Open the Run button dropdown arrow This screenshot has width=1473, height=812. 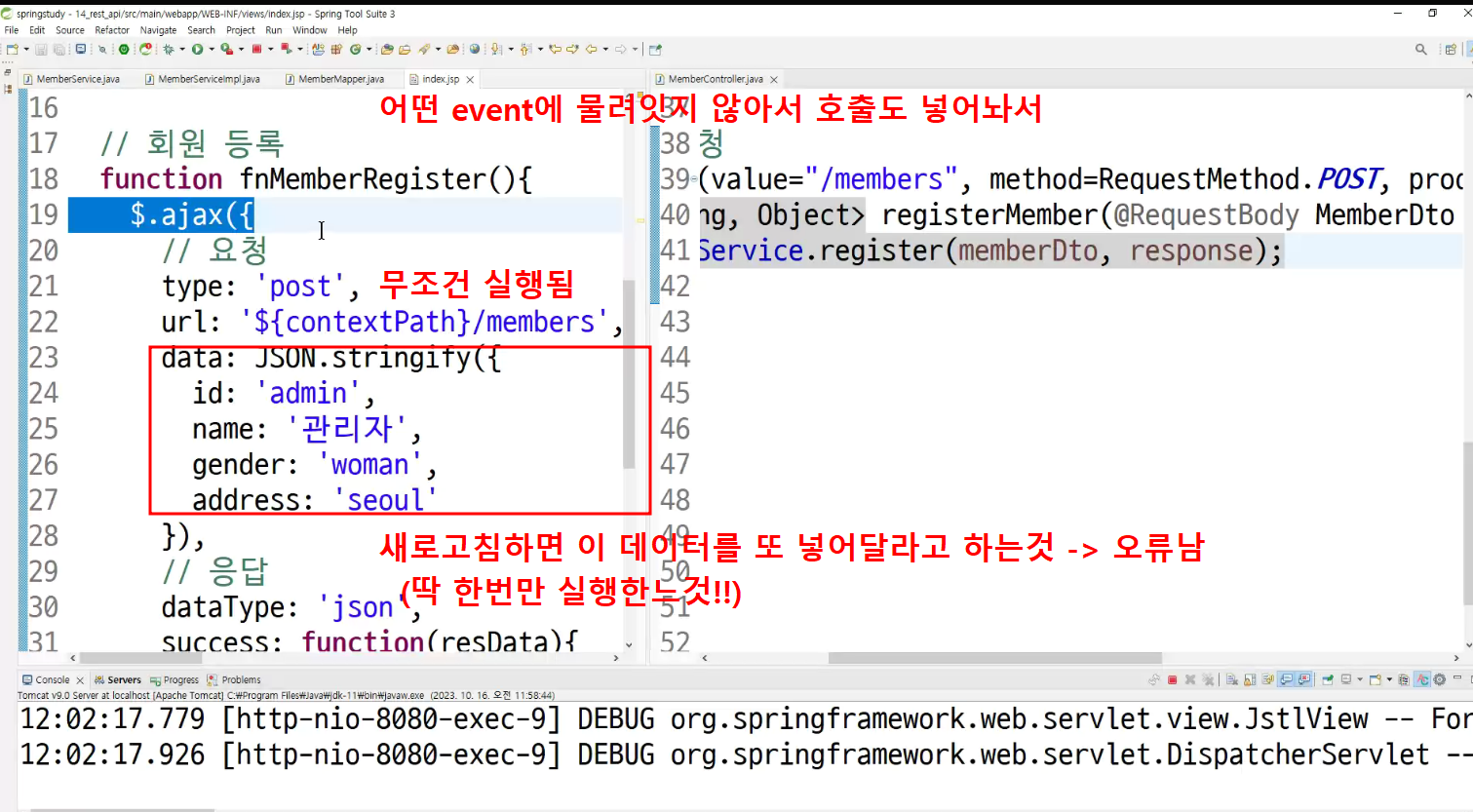tap(212, 49)
